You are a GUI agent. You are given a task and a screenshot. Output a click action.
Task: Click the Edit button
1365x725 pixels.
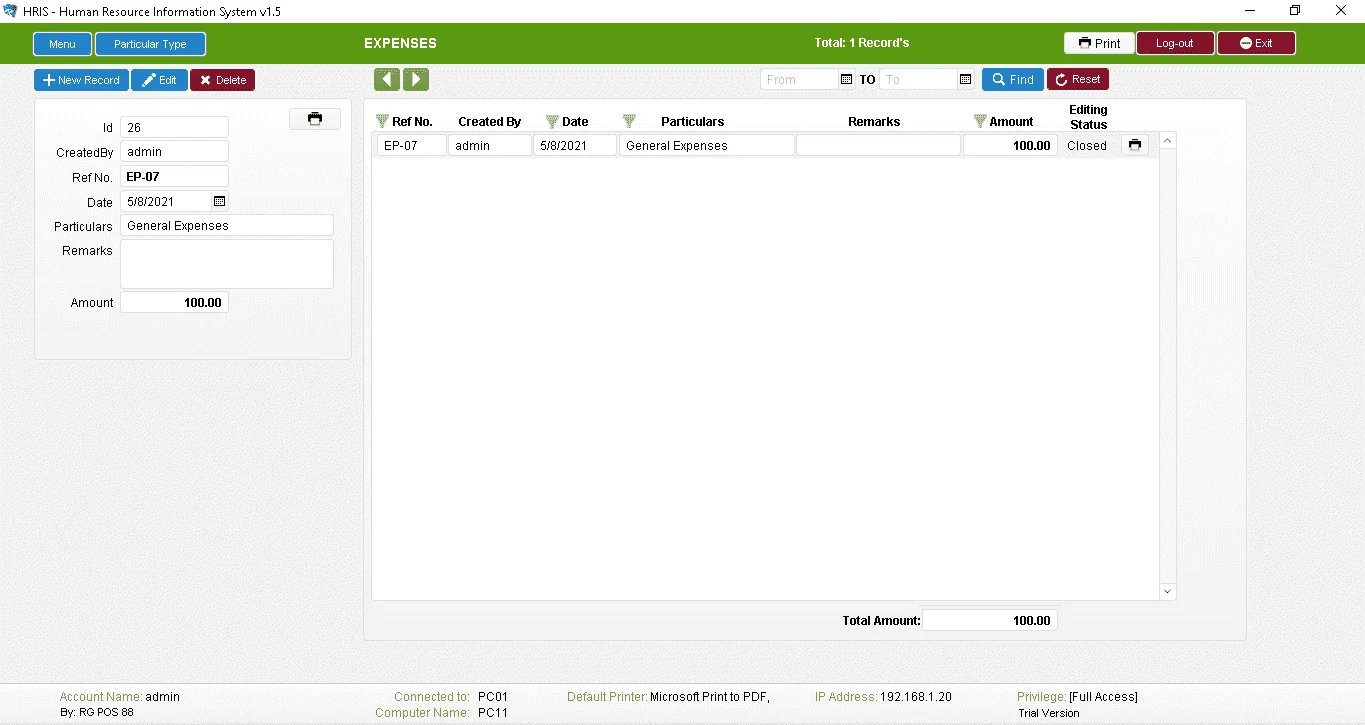tap(159, 80)
